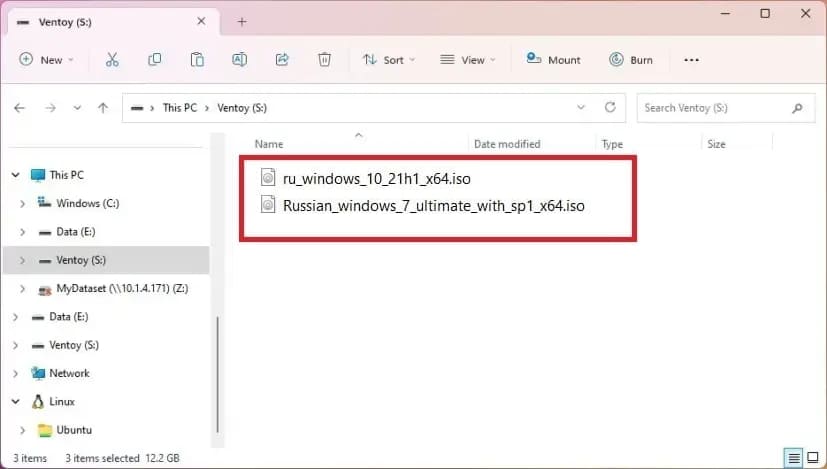Refresh the Ventoy folder view

click(610, 108)
